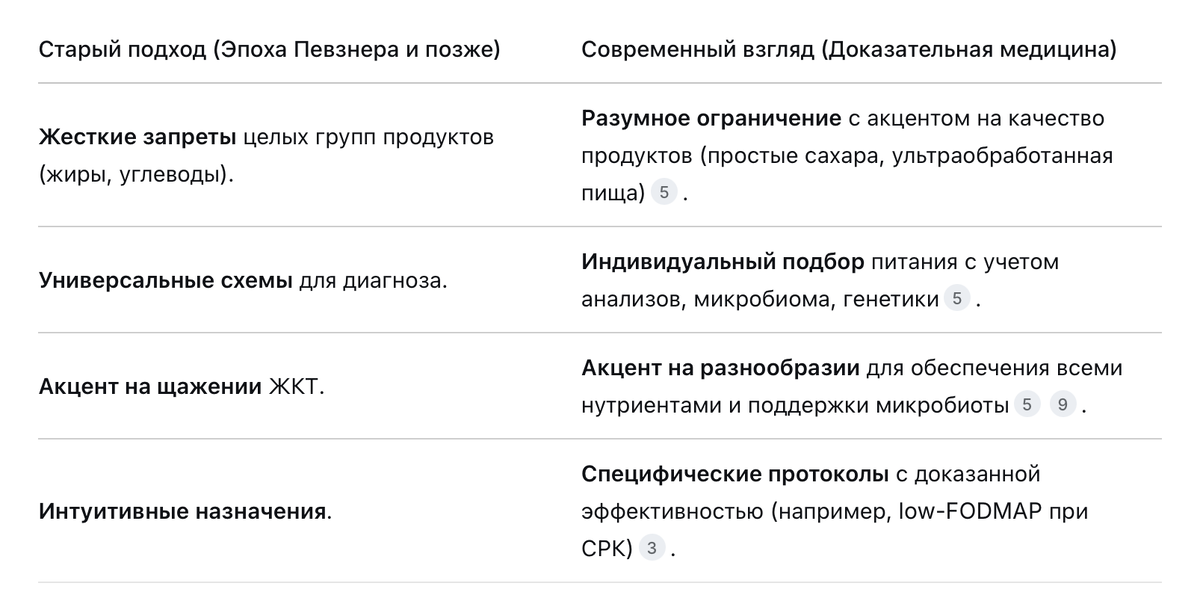Open citation 3 after 'СРК'
Viewport: 1200px width, 595px height.
click(652, 549)
